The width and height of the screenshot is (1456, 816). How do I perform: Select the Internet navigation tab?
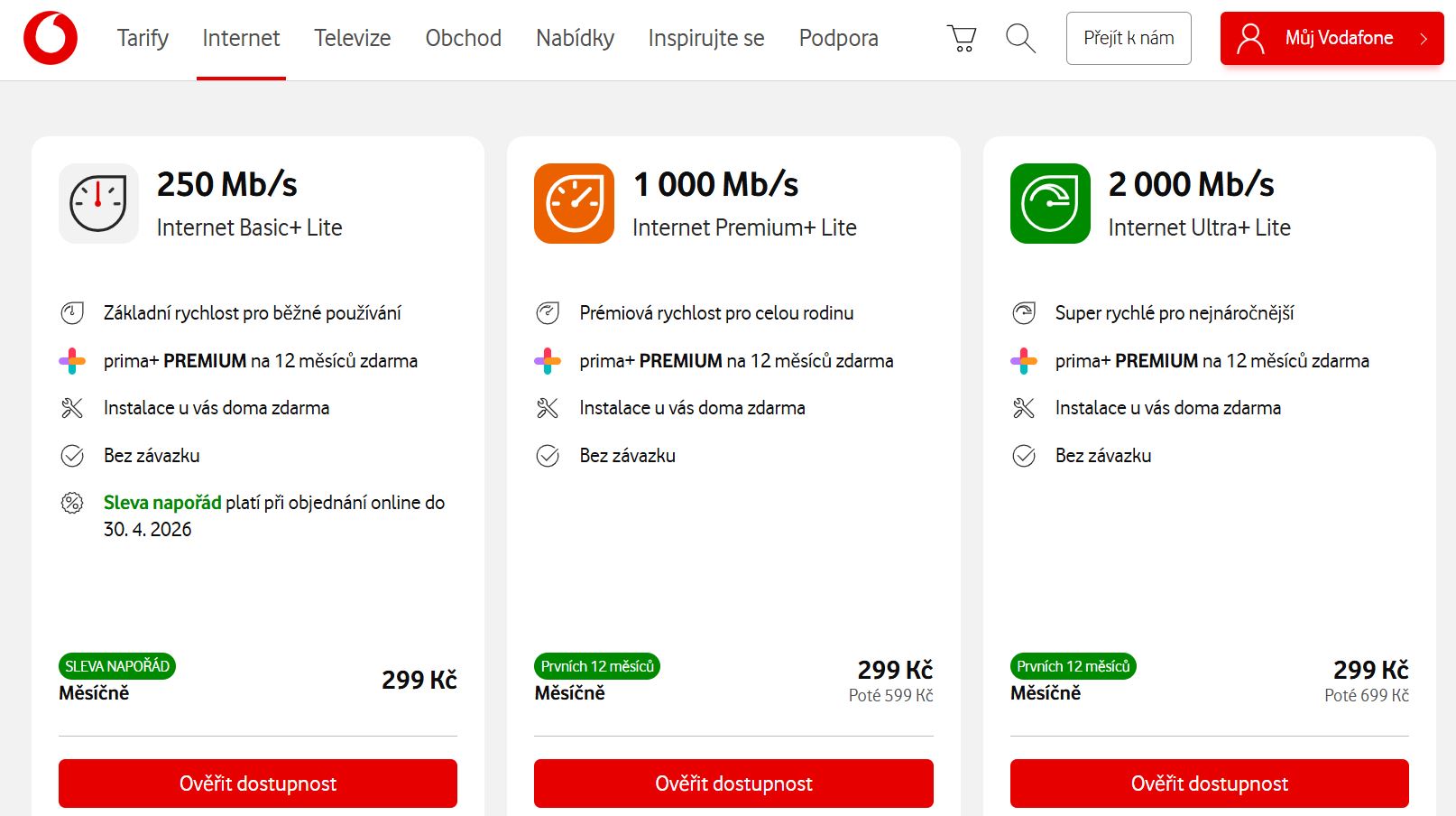pyautogui.click(x=241, y=38)
